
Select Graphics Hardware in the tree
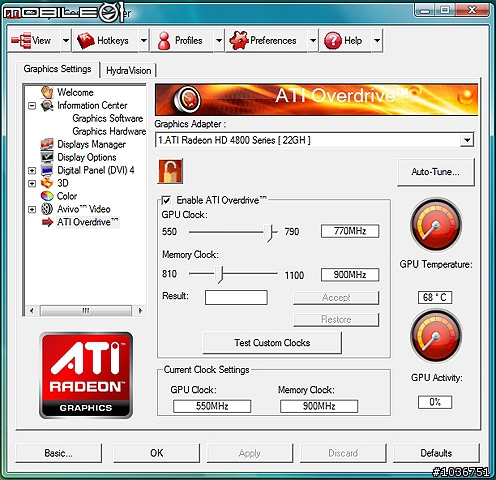point(109,131)
